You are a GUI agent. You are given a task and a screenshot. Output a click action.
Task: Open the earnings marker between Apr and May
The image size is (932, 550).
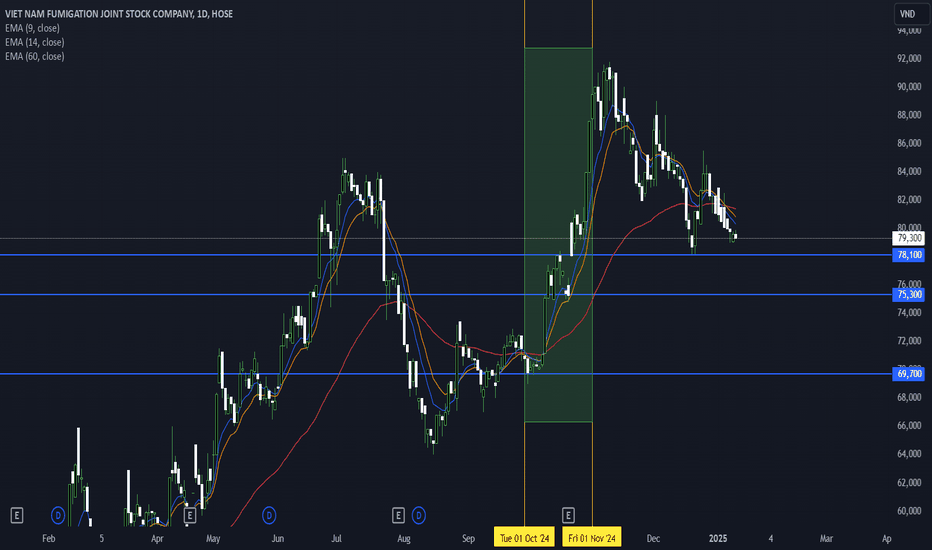click(190, 516)
